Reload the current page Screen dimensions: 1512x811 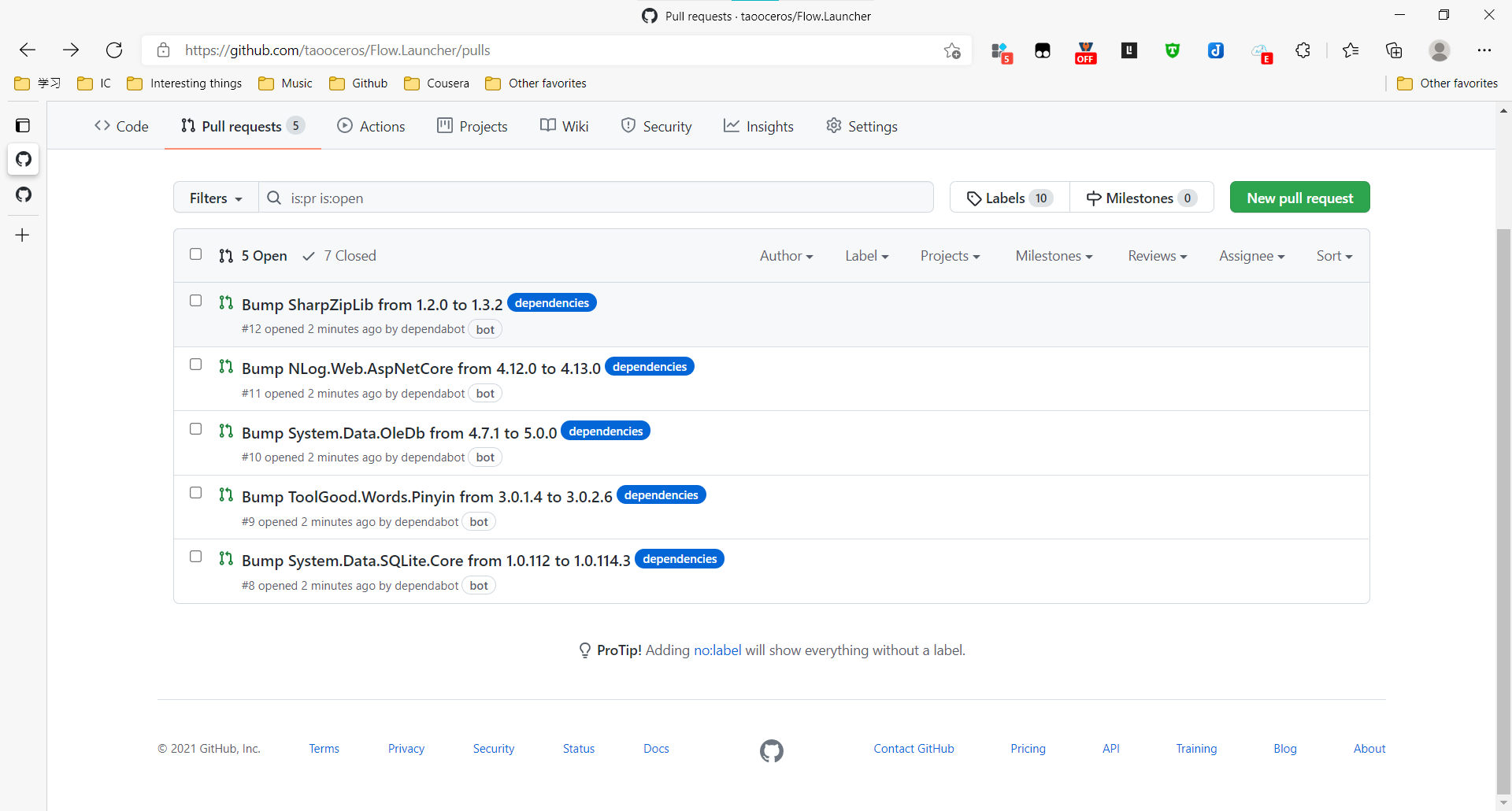click(114, 50)
